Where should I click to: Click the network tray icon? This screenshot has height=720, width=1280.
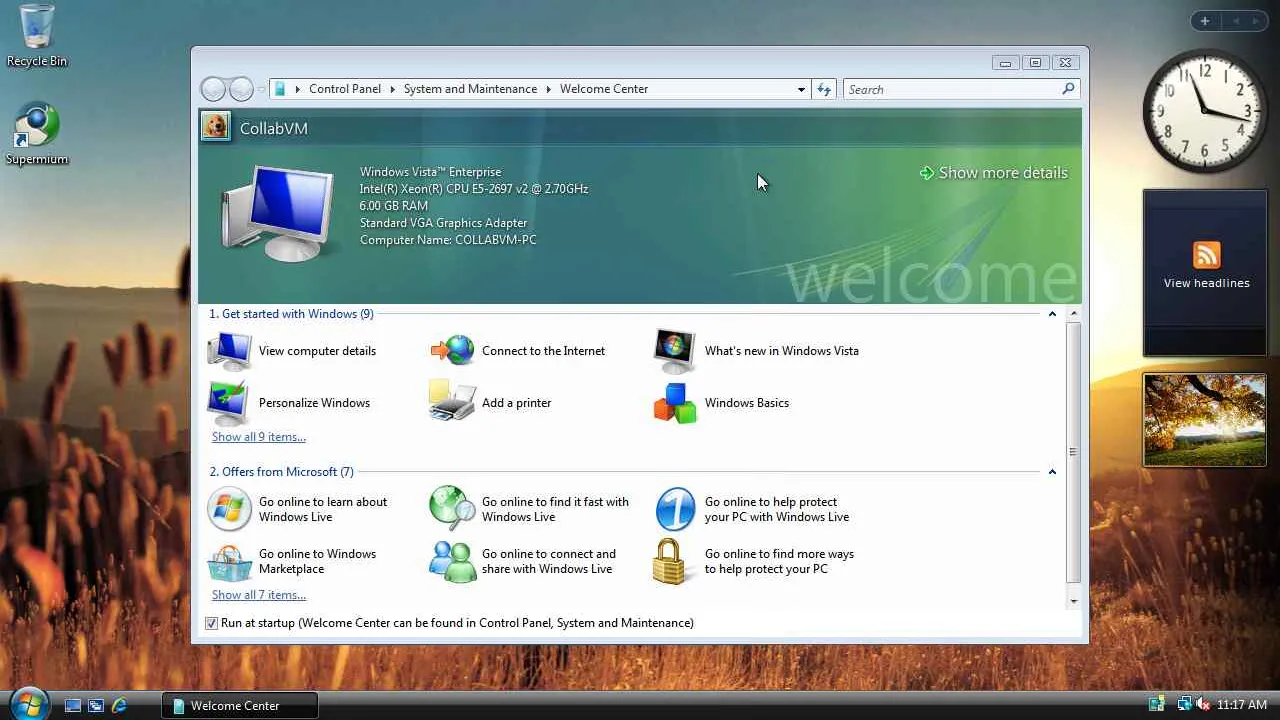[1184, 705]
